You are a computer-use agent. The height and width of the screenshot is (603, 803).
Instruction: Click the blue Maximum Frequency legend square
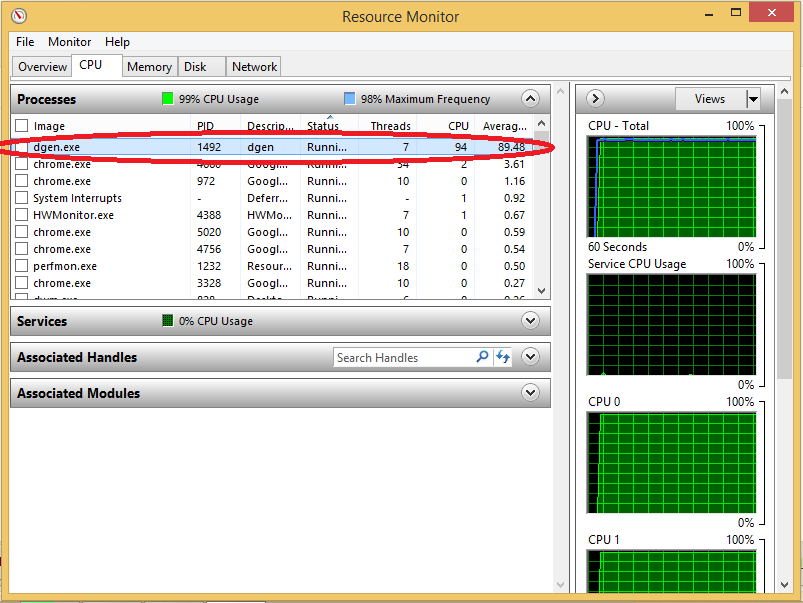click(x=349, y=98)
